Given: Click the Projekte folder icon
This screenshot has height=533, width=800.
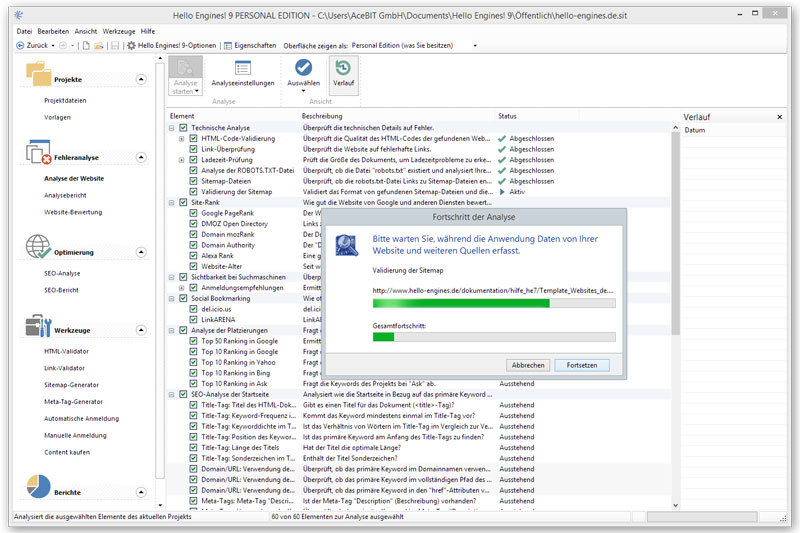Looking at the screenshot, I should (39, 74).
